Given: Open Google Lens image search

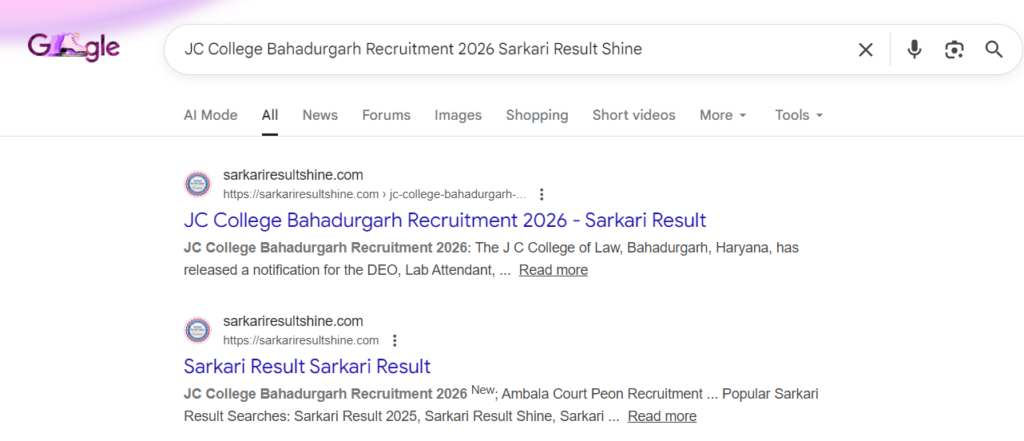Looking at the screenshot, I should [x=954, y=49].
